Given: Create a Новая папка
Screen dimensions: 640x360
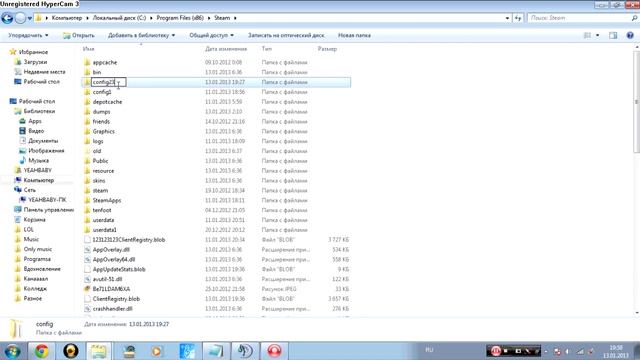Looking at the screenshot, I should coord(354,36).
